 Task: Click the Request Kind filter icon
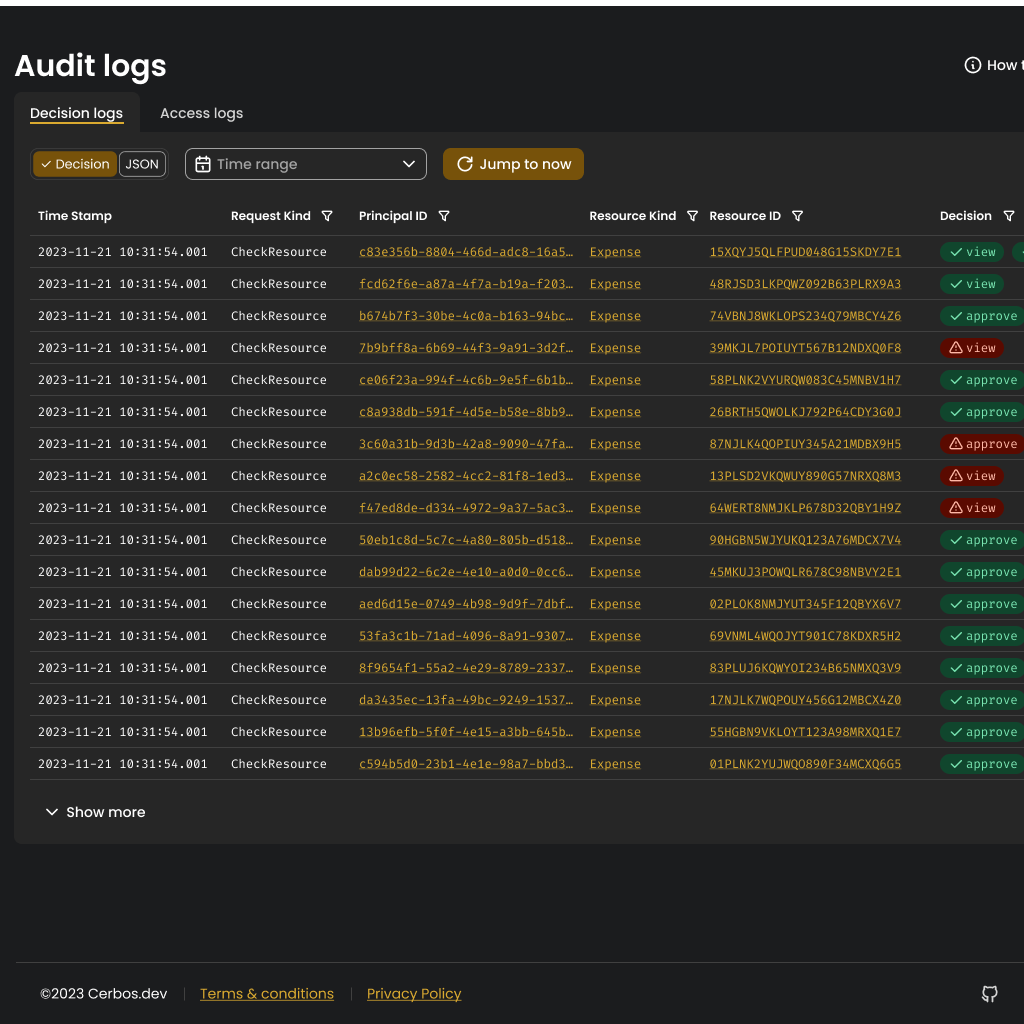click(326, 216)
